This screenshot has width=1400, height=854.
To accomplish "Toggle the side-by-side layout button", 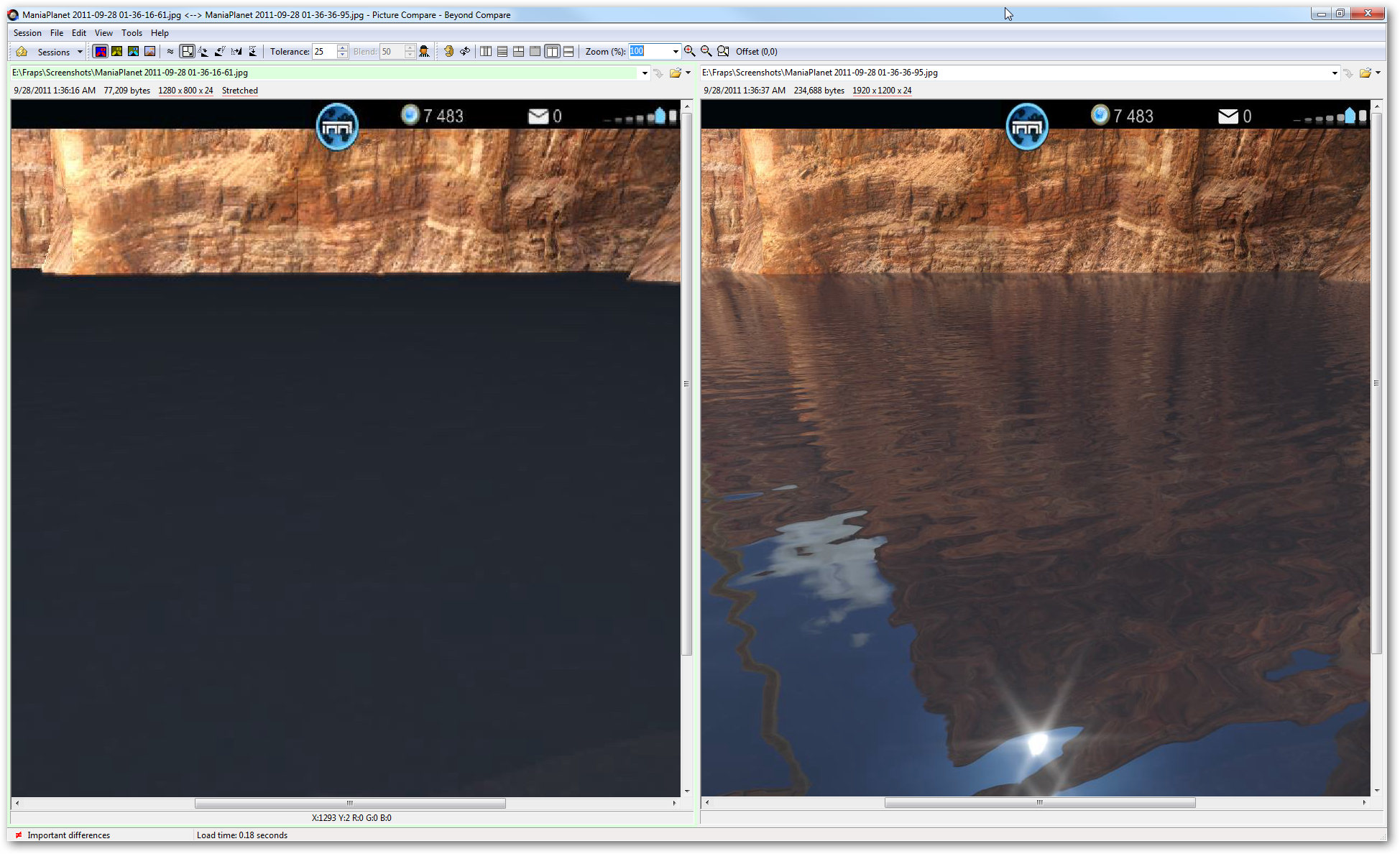I will pyautogui.click(x=552, y=52).
